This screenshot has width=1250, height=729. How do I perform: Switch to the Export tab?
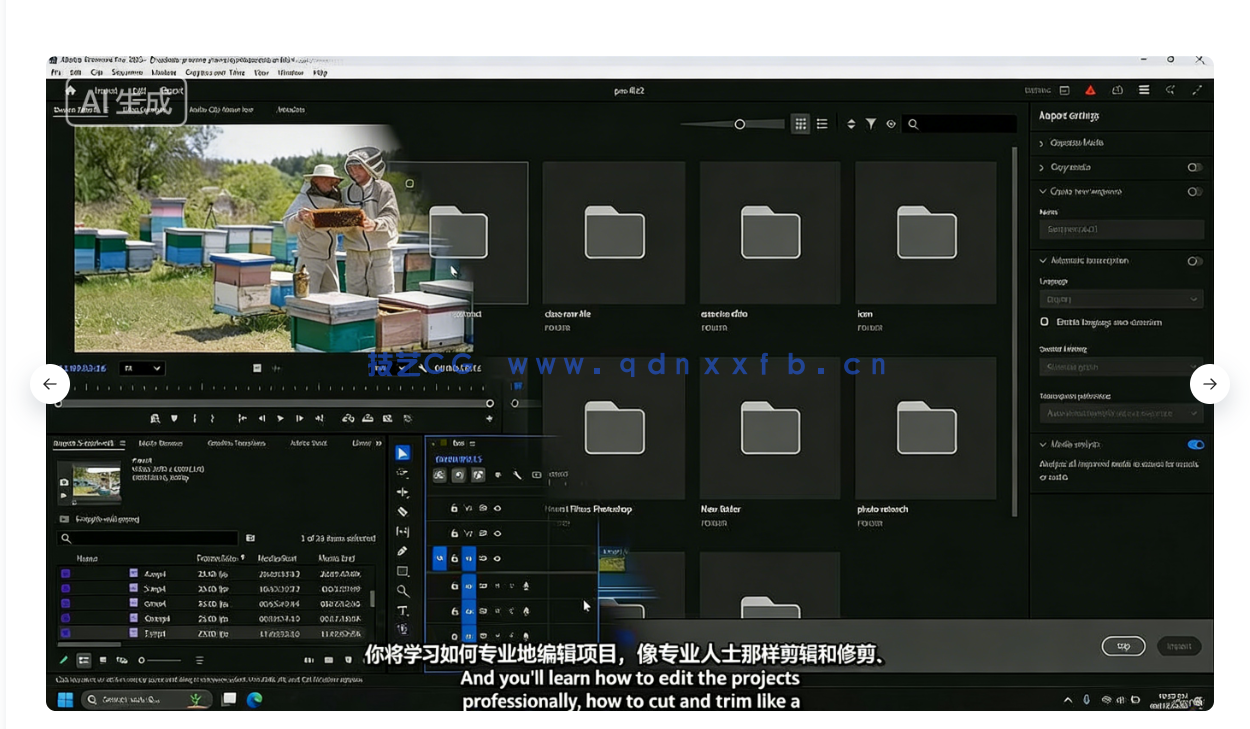[173, 90]
